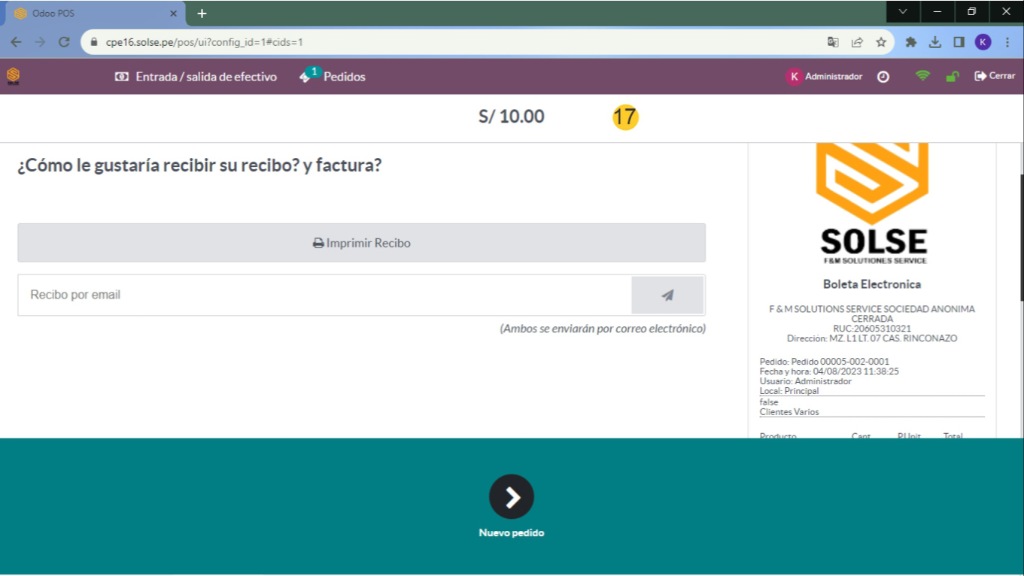Click the Nuevo pedido arrow button
The width and height of the screenshot is (1024, 576).
click(x=511, y=496)
